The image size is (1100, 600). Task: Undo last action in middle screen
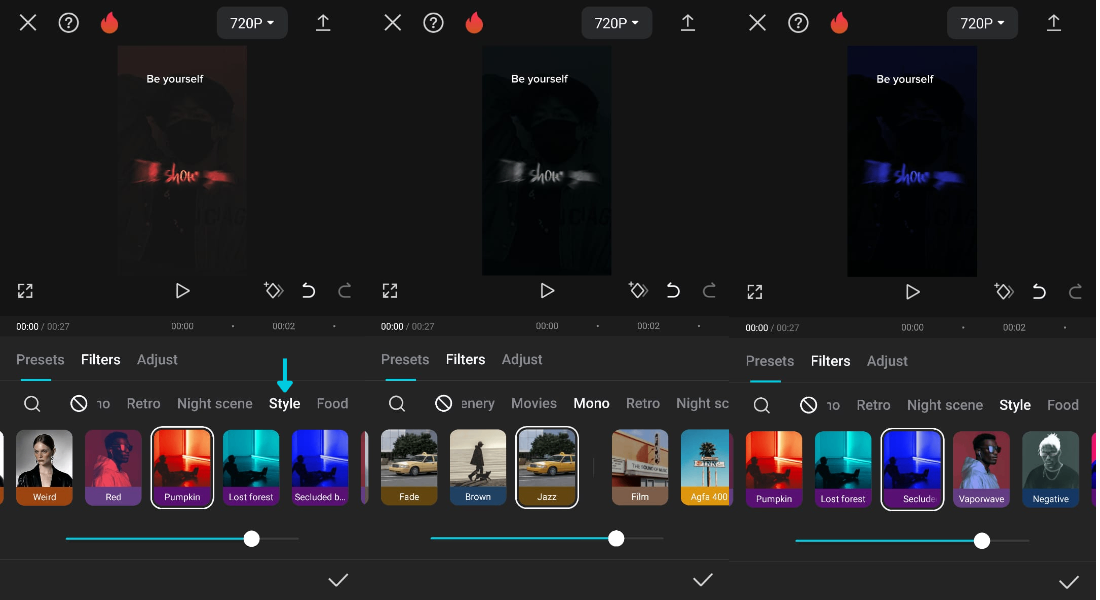point(673,291)
